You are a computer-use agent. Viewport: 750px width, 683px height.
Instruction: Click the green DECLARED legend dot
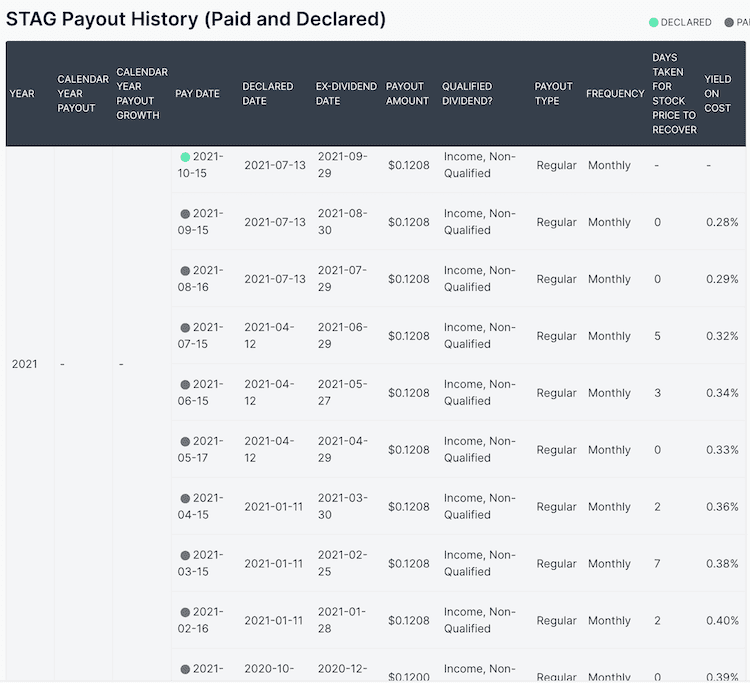point(653,22)
